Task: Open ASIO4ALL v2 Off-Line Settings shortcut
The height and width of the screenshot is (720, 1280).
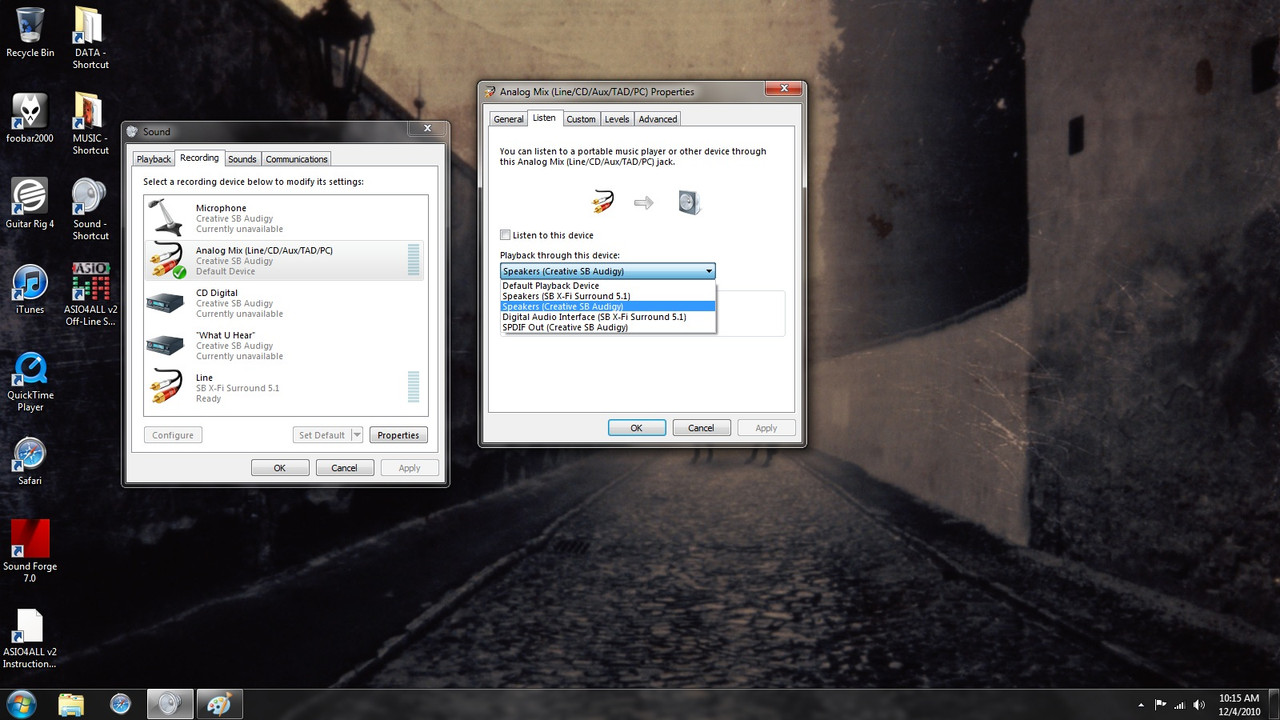Action: [x=90, y=295]
